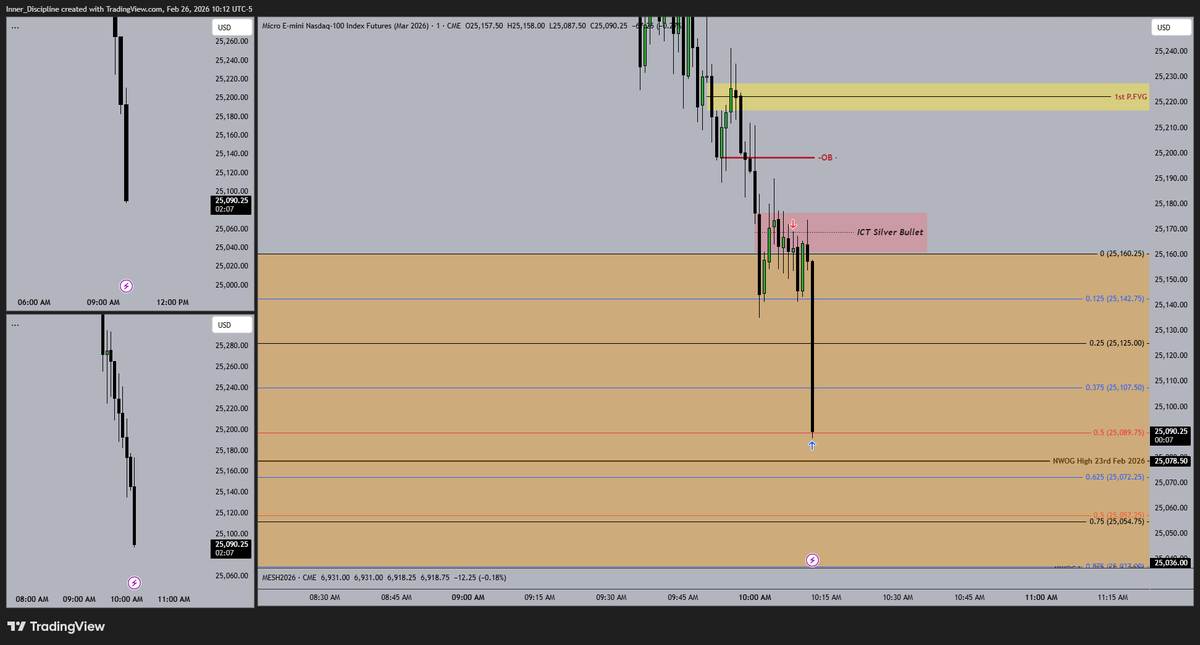Toggle USD display on the bottom-left panel's price axis
Image resolution: width=1200 pixels, height=645 pixels.
click(231, 324)
